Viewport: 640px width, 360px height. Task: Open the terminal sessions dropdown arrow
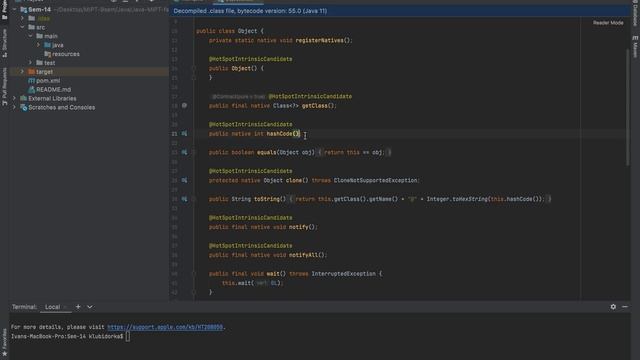pos(90,307)
